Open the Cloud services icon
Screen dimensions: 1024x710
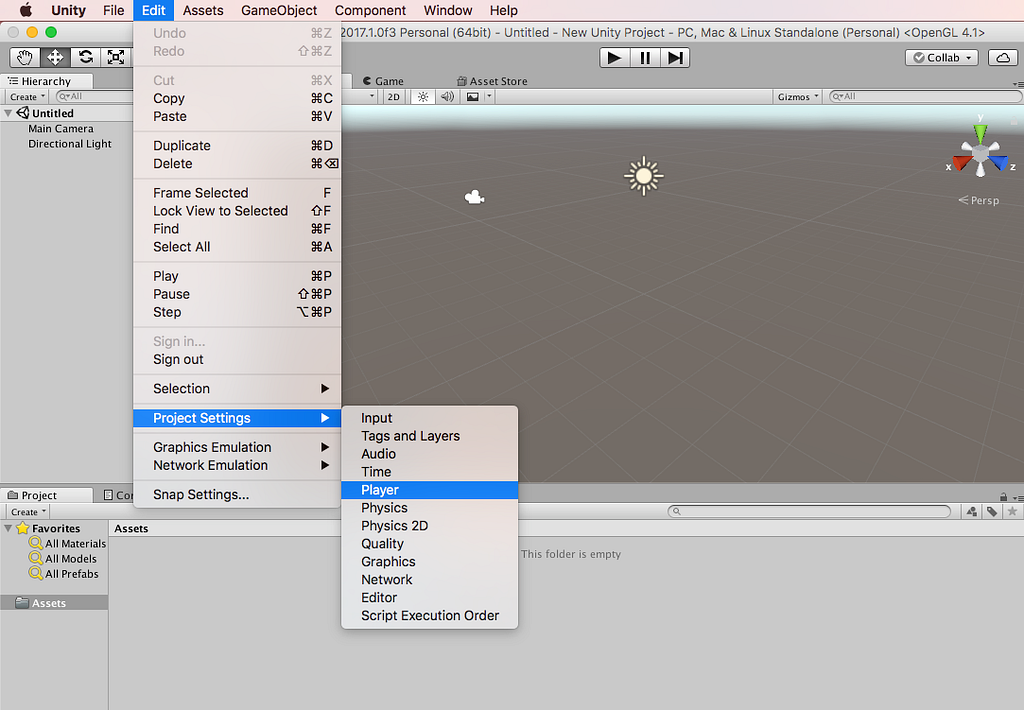(x=1003, y=57)
